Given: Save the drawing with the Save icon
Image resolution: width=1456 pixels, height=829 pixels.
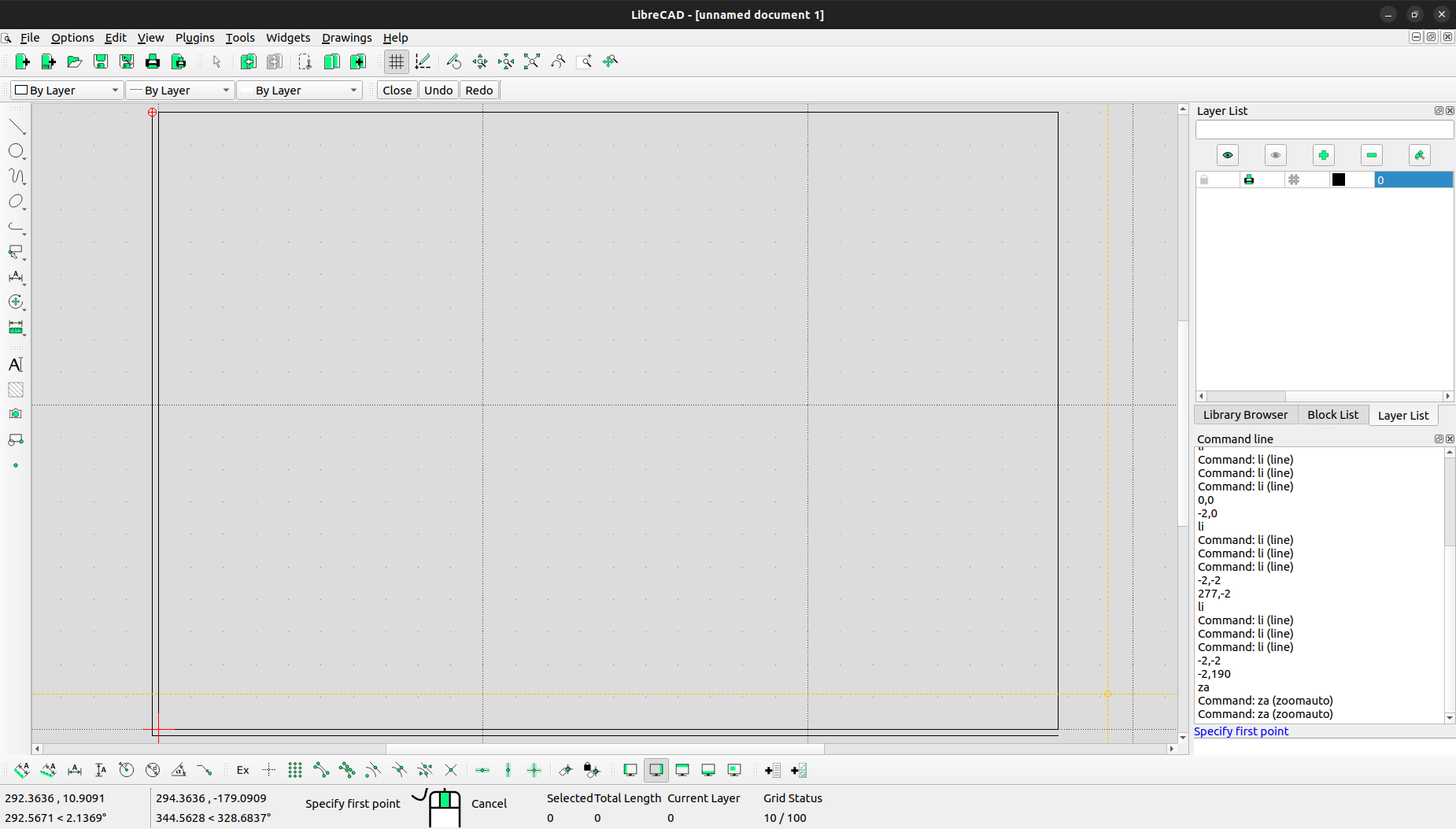Looking at the screenshot, I should click(x=101, y=61).
